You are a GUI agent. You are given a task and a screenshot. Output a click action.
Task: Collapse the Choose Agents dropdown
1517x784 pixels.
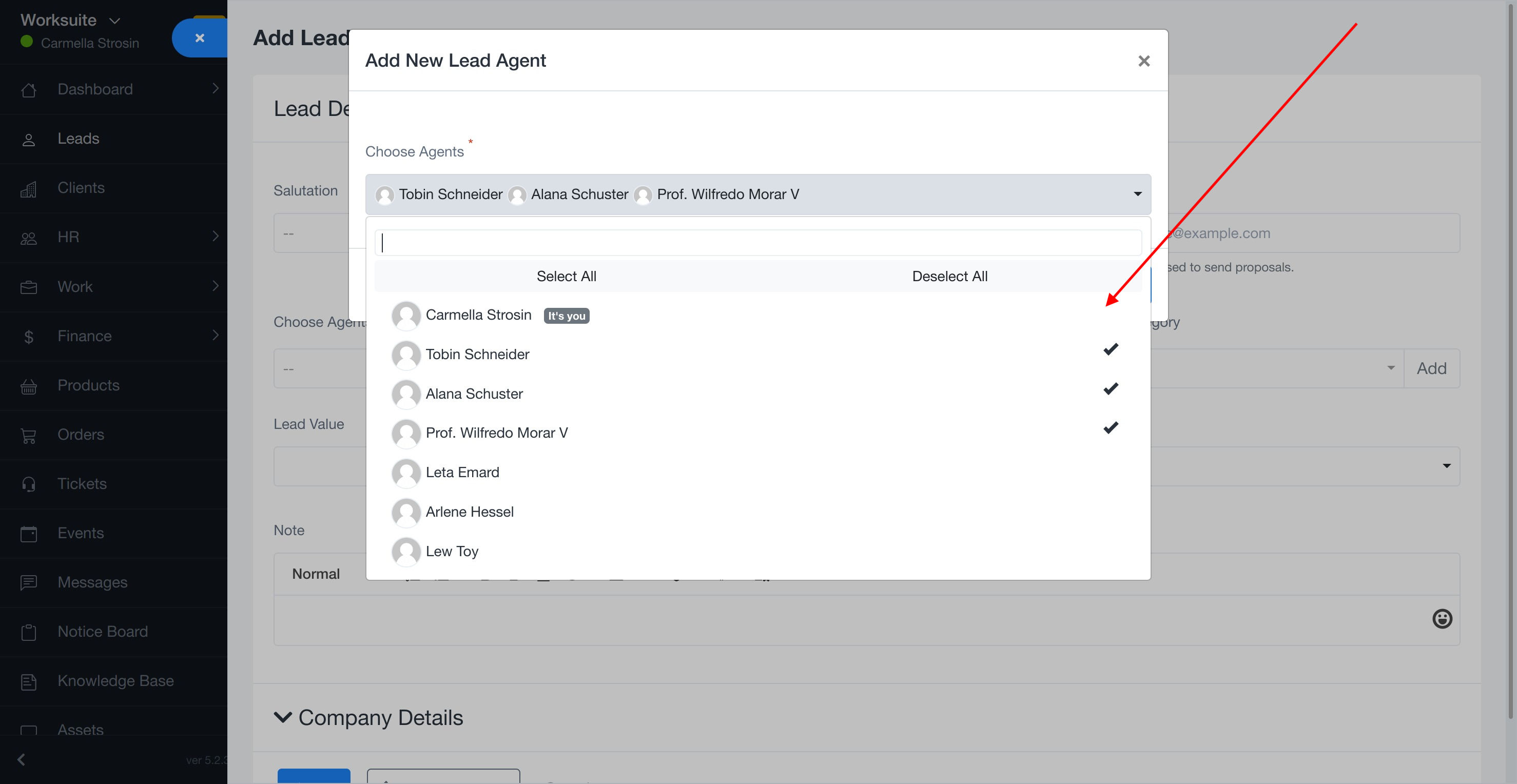click(1137, 194)
